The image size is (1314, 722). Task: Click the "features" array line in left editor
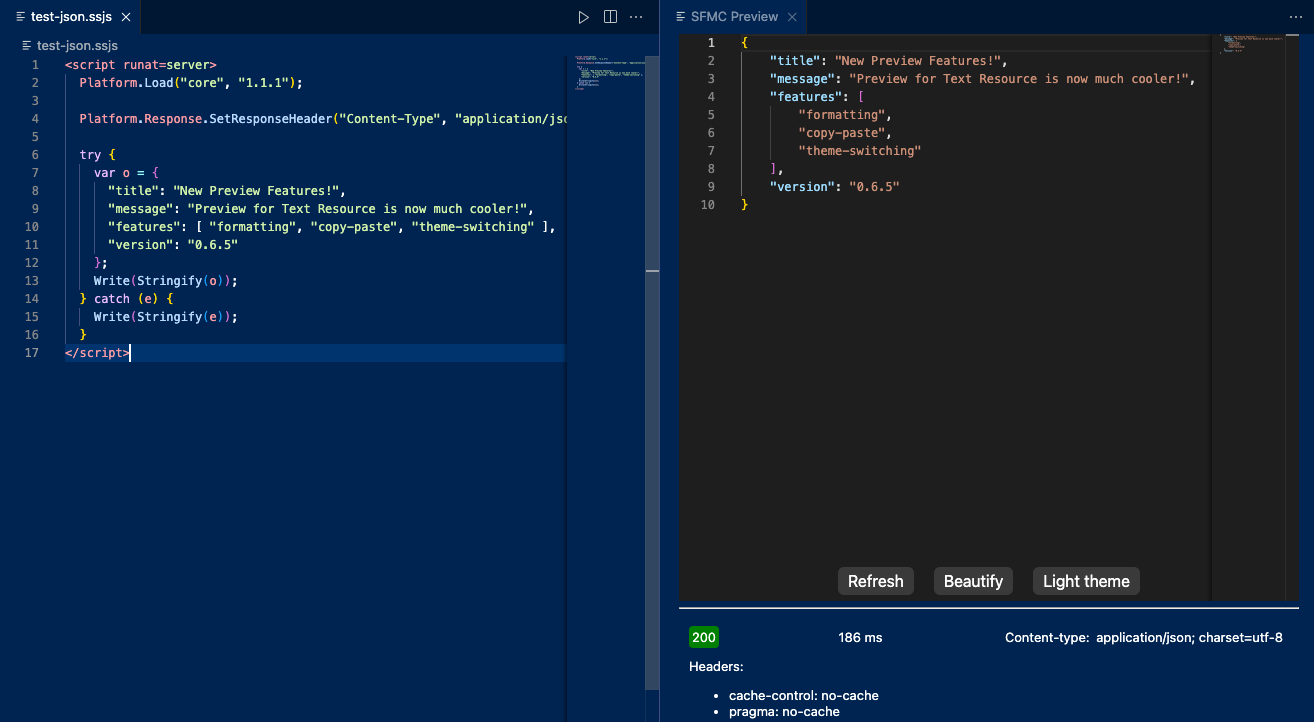coord(331,227)
